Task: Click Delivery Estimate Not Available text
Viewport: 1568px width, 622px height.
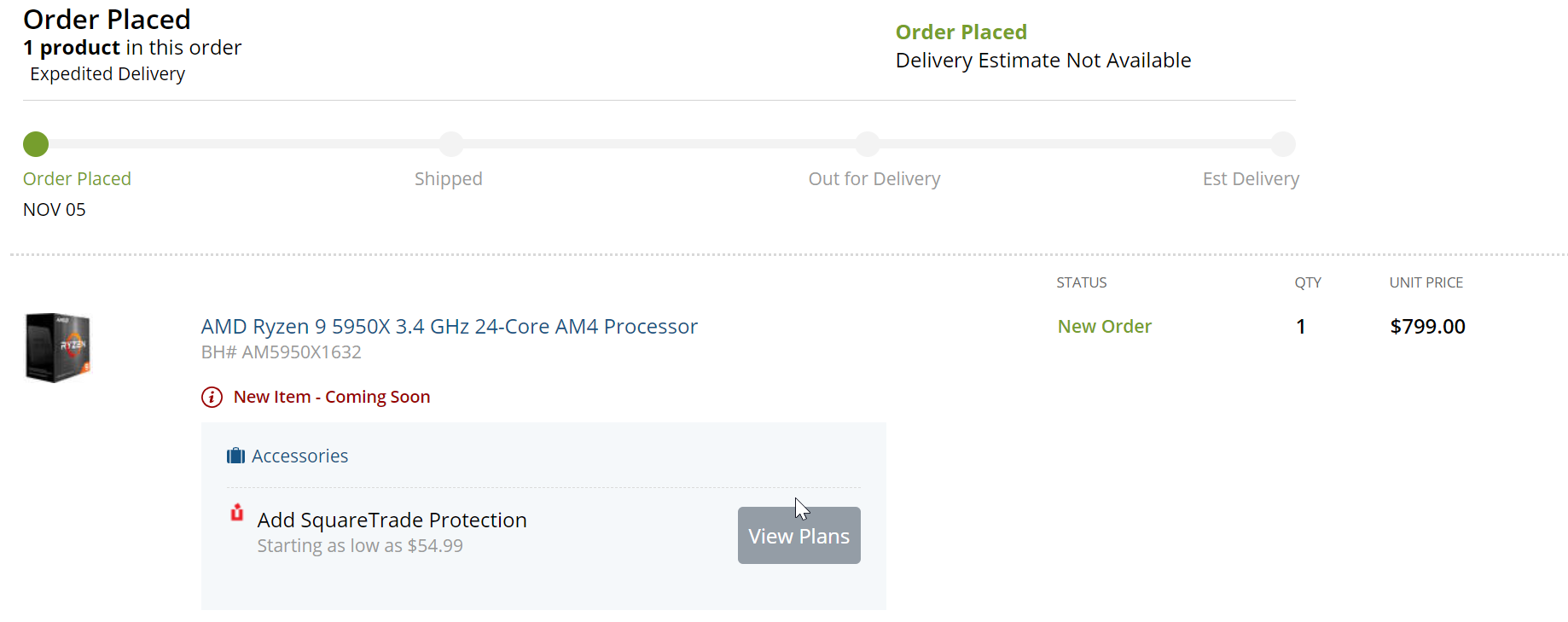Action: click(1043, 60)
